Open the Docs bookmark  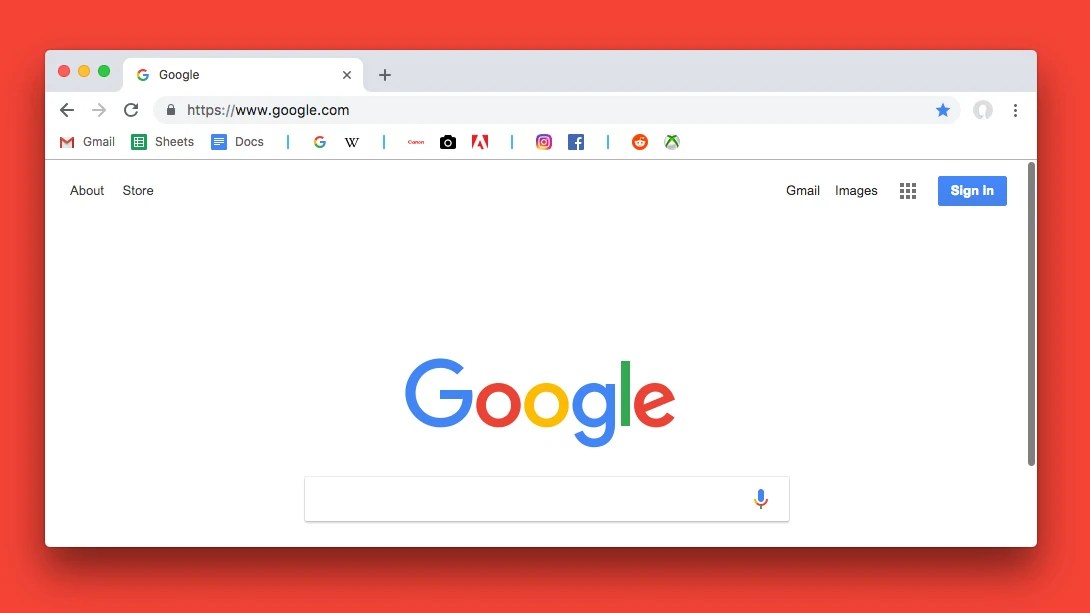tap(238, 142)
